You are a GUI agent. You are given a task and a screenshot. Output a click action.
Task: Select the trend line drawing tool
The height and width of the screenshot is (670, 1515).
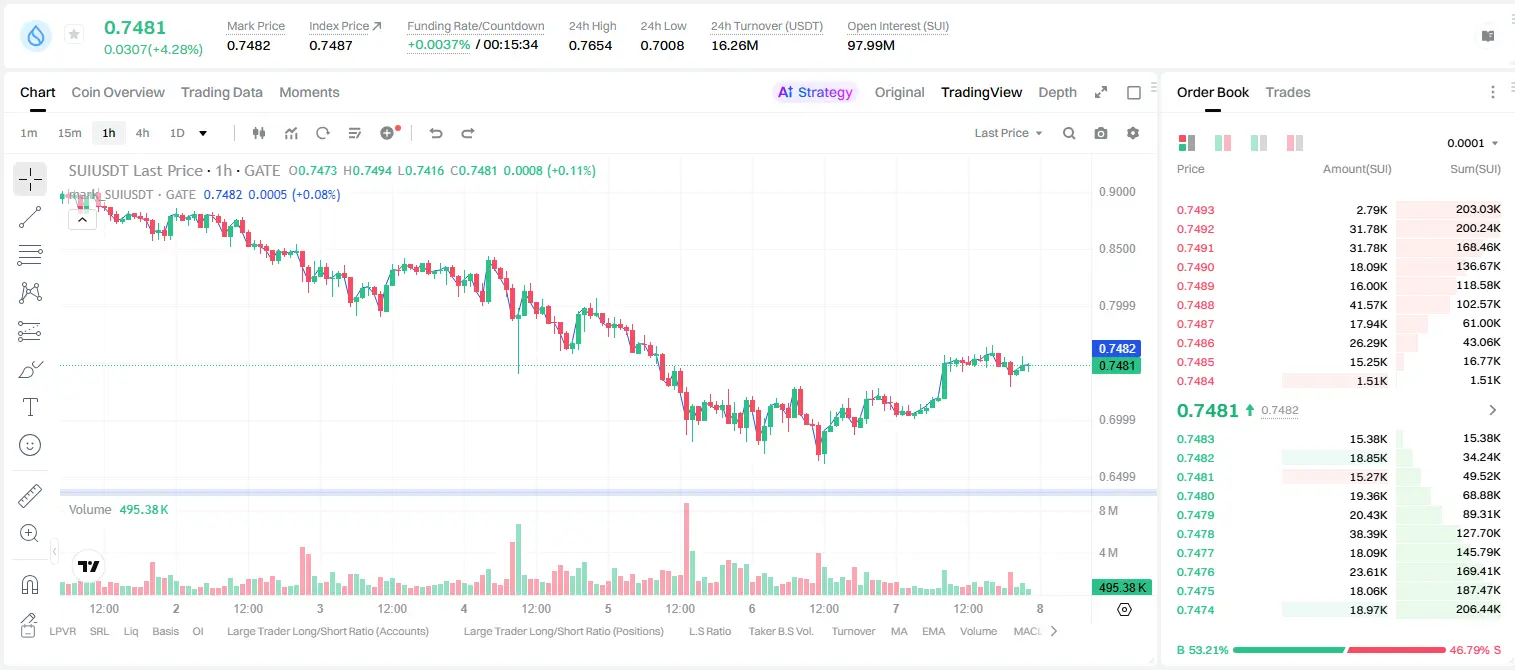[30, 217]
